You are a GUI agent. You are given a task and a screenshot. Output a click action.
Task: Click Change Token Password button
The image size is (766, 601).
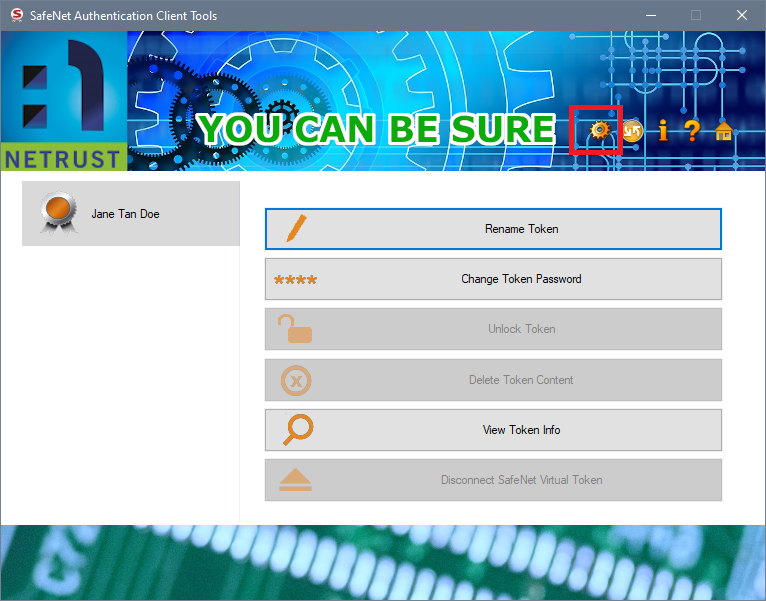[493, 279]
